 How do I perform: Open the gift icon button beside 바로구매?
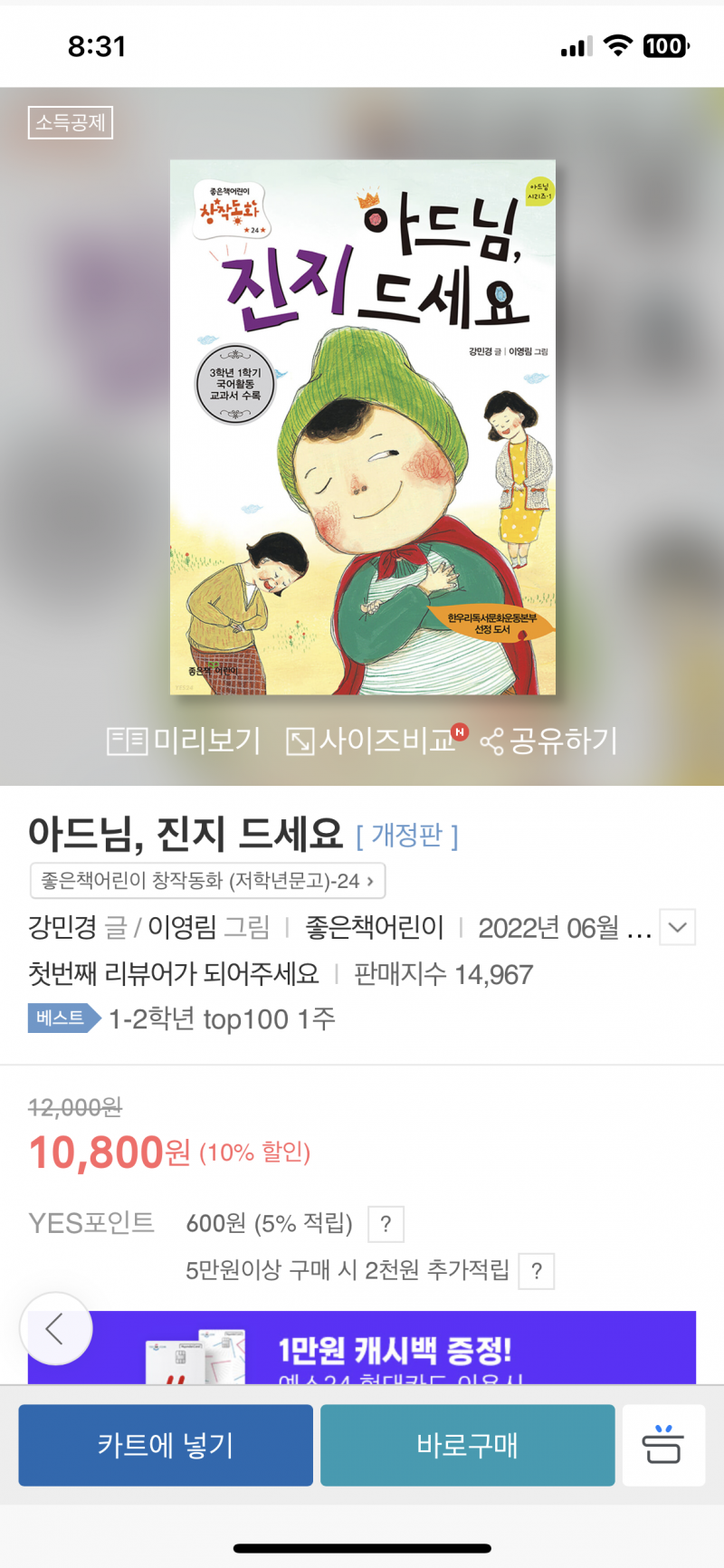(x=663, y=1445)
